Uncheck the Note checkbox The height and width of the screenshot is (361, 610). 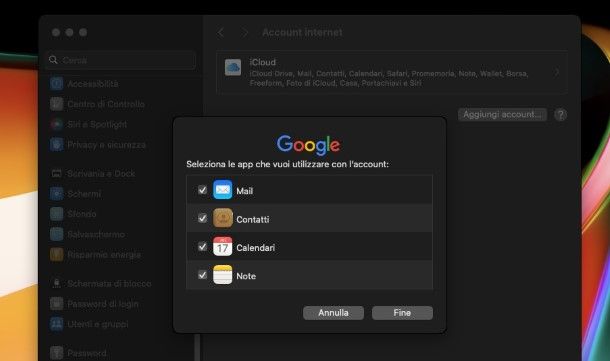(202, 275)
